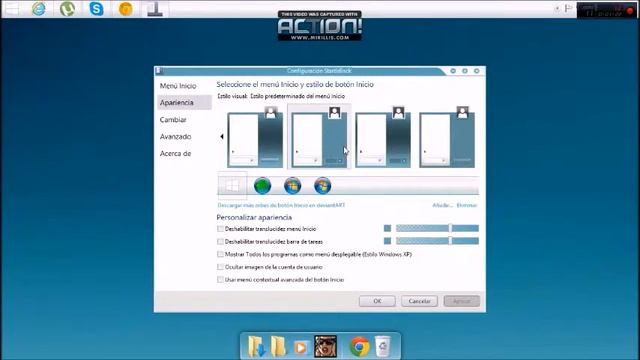
Task: Choose the highlighted second start menu style
Action: (x=319, y=137)
